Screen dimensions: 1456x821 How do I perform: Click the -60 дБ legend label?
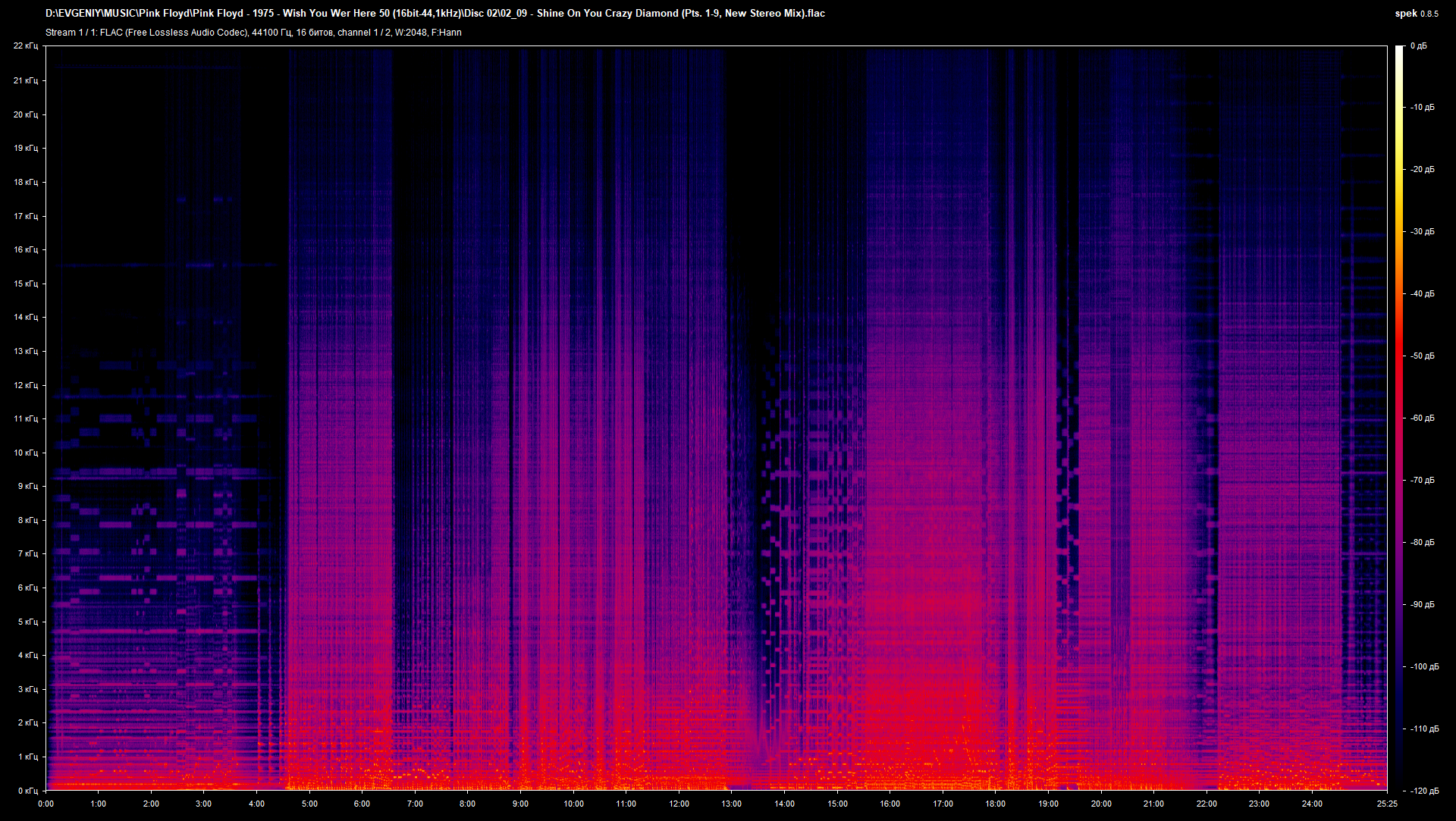tap(1422, 418)
